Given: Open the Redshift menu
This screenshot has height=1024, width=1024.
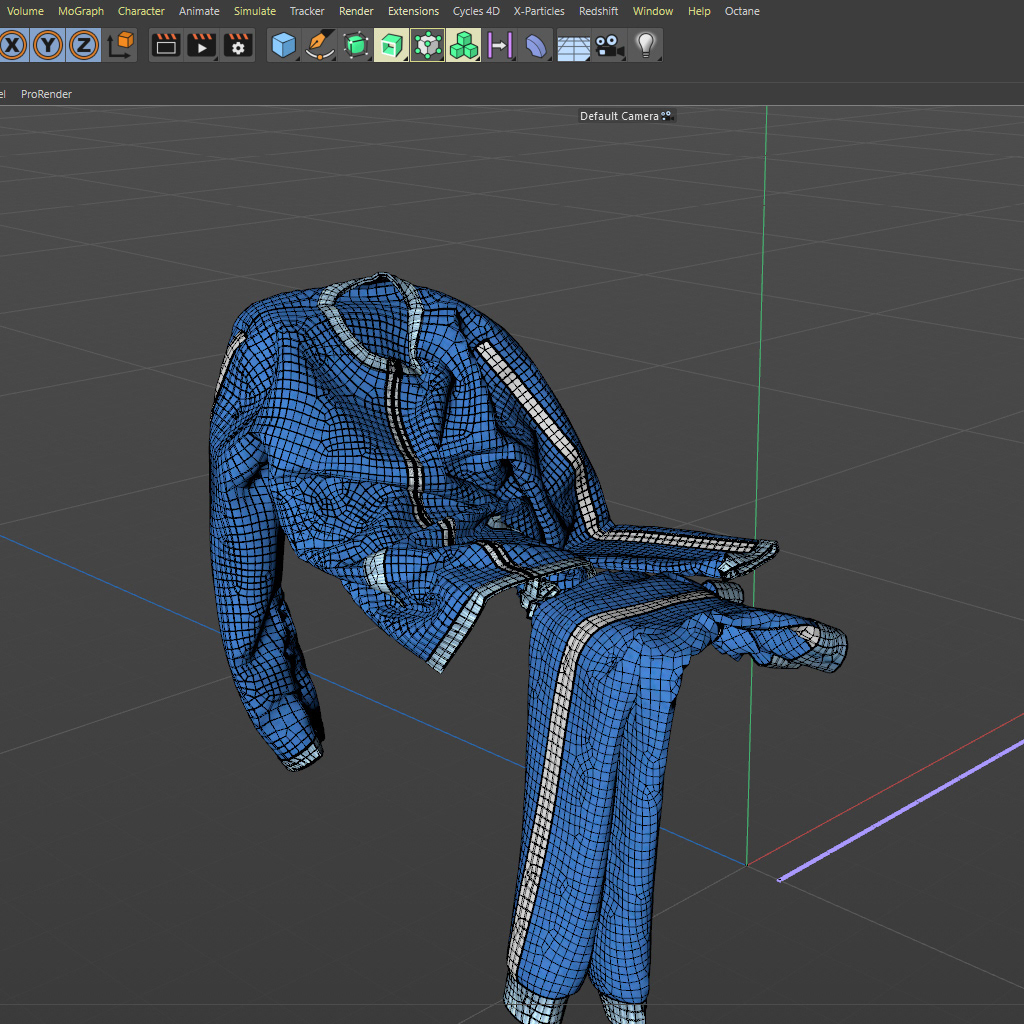Looking at the screenshot, I should 598,11.
